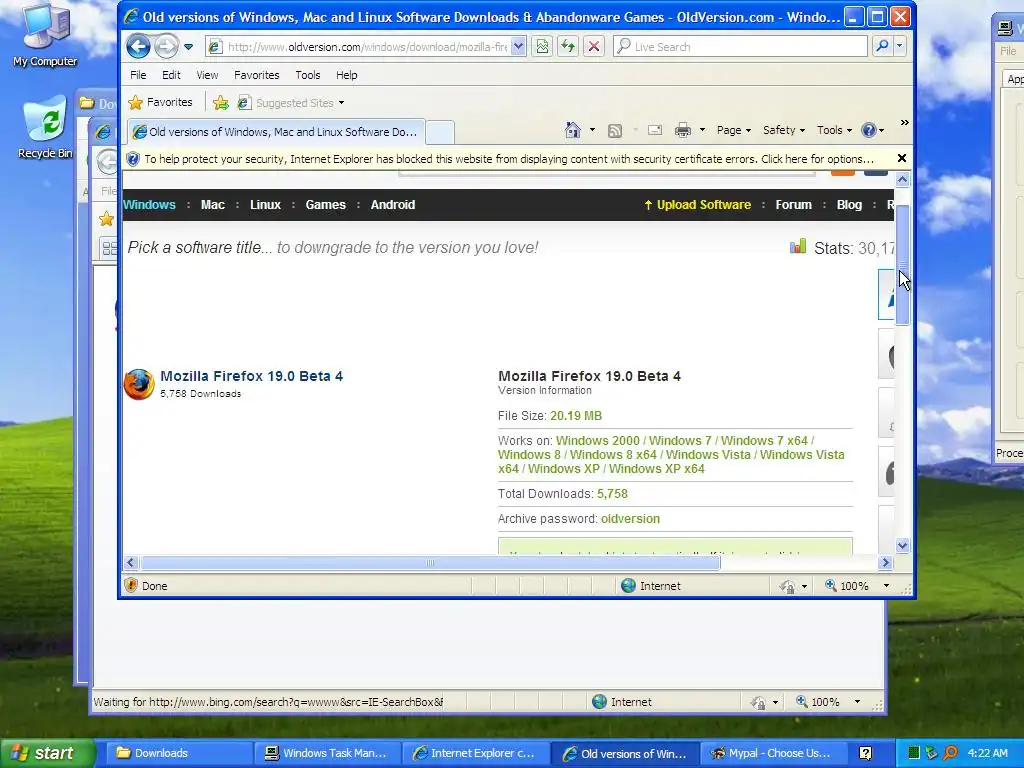
Task: Click the status bar security shield icon
Action: 131,585
